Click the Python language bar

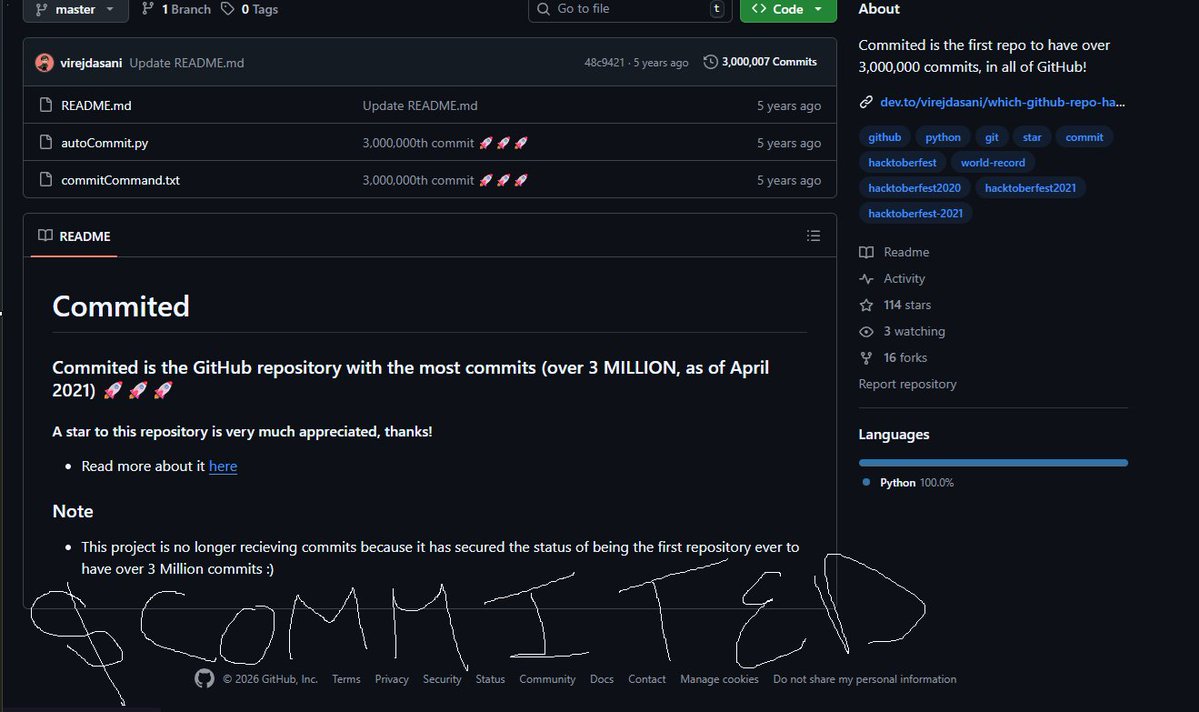[993, 463]
